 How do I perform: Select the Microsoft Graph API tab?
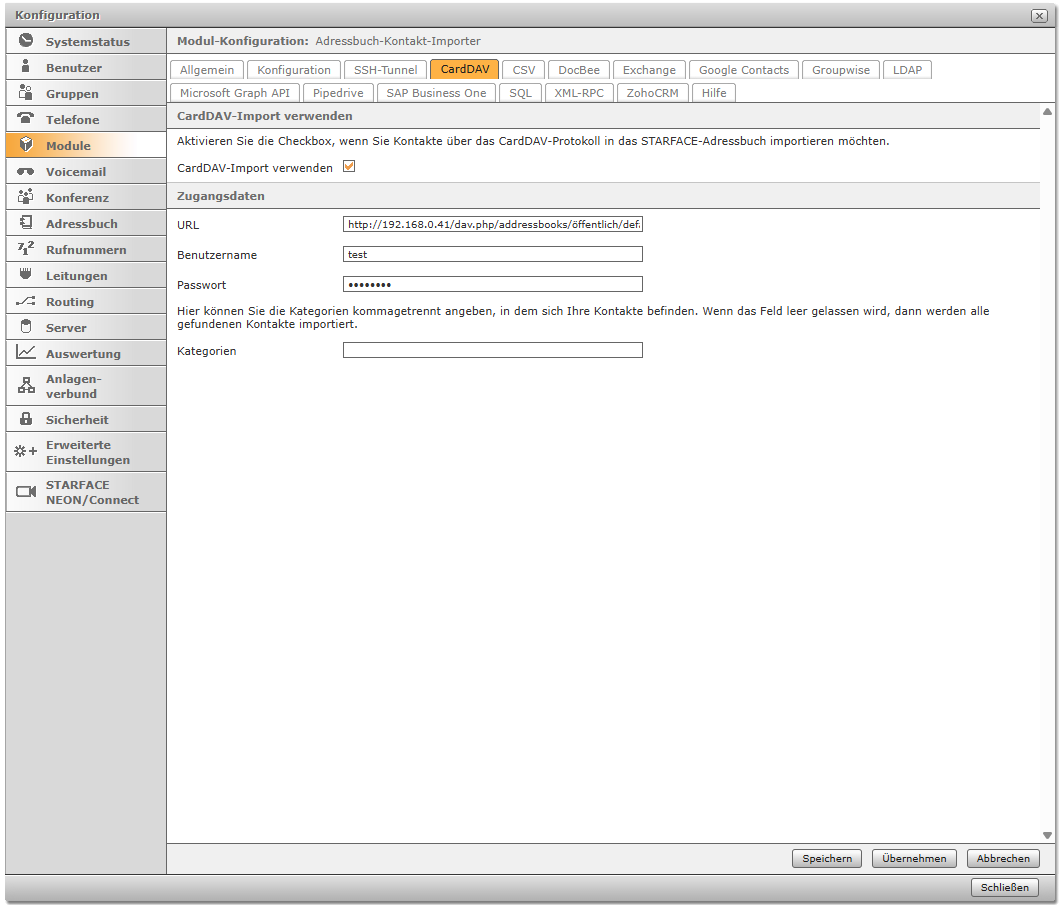[x=234, y=93]
